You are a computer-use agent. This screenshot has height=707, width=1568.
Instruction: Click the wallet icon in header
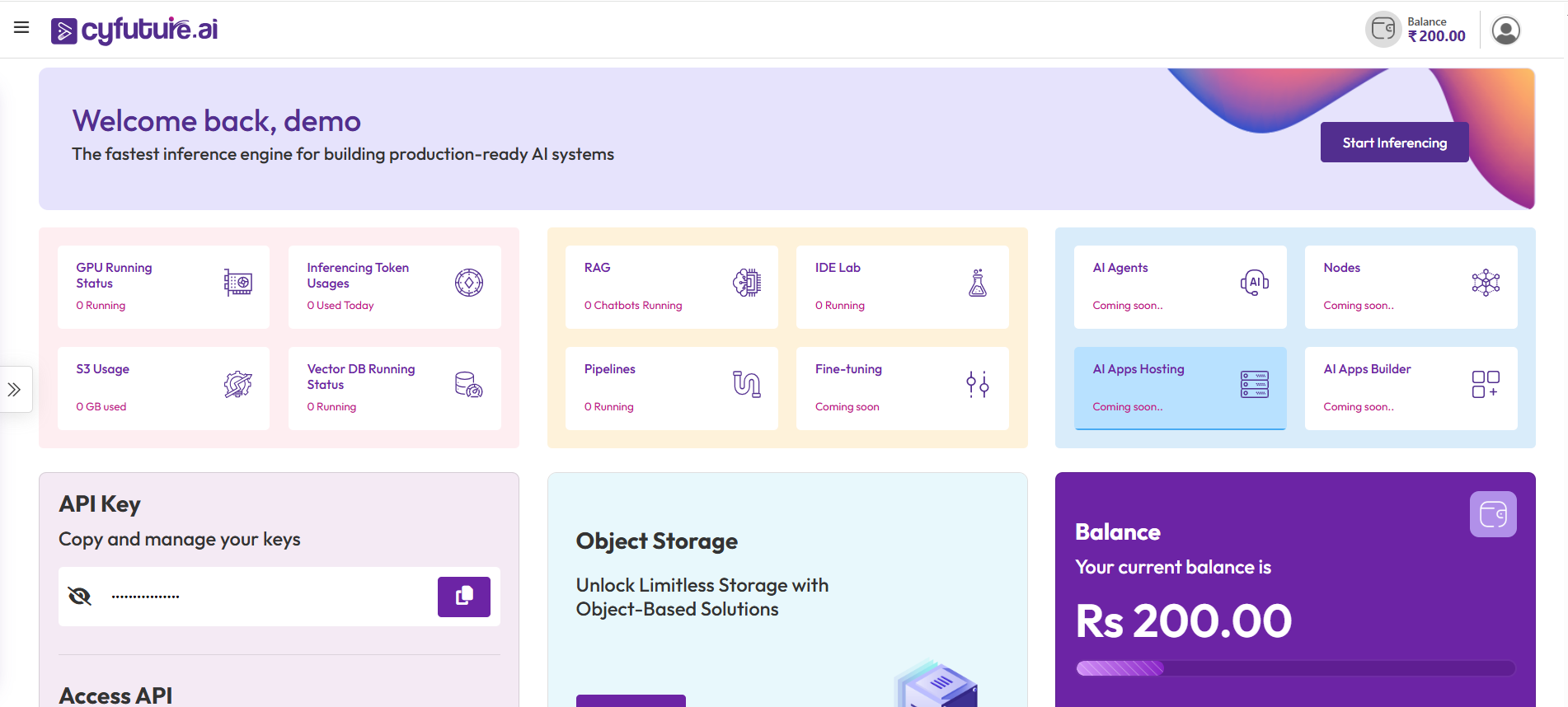pyautogui.click(x=1383, y=30)
